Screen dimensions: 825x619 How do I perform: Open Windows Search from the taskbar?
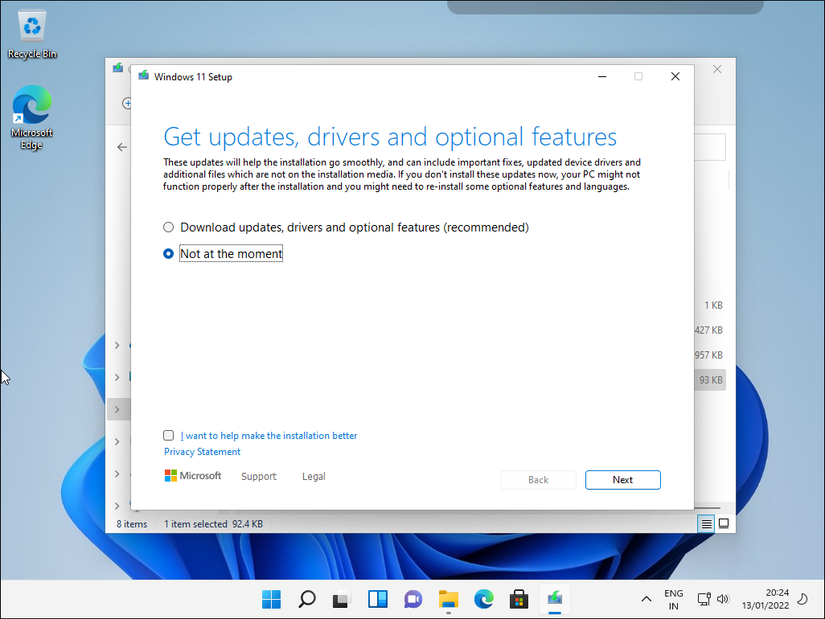(x=306, y=599)
